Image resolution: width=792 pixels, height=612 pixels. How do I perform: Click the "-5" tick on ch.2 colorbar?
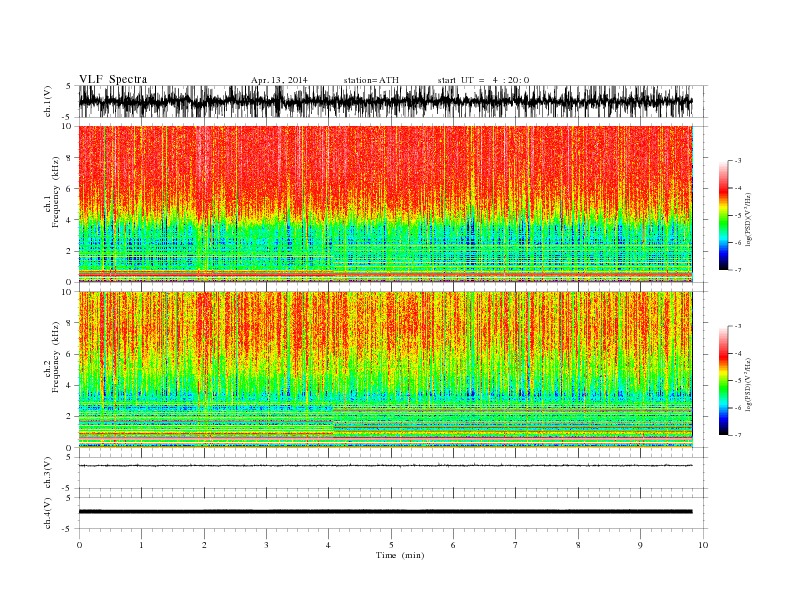[x=738, y=381]
